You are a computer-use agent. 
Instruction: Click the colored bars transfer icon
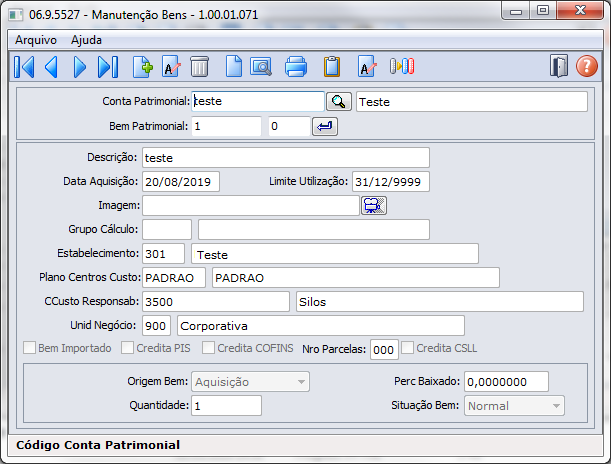tap(402, 66)
